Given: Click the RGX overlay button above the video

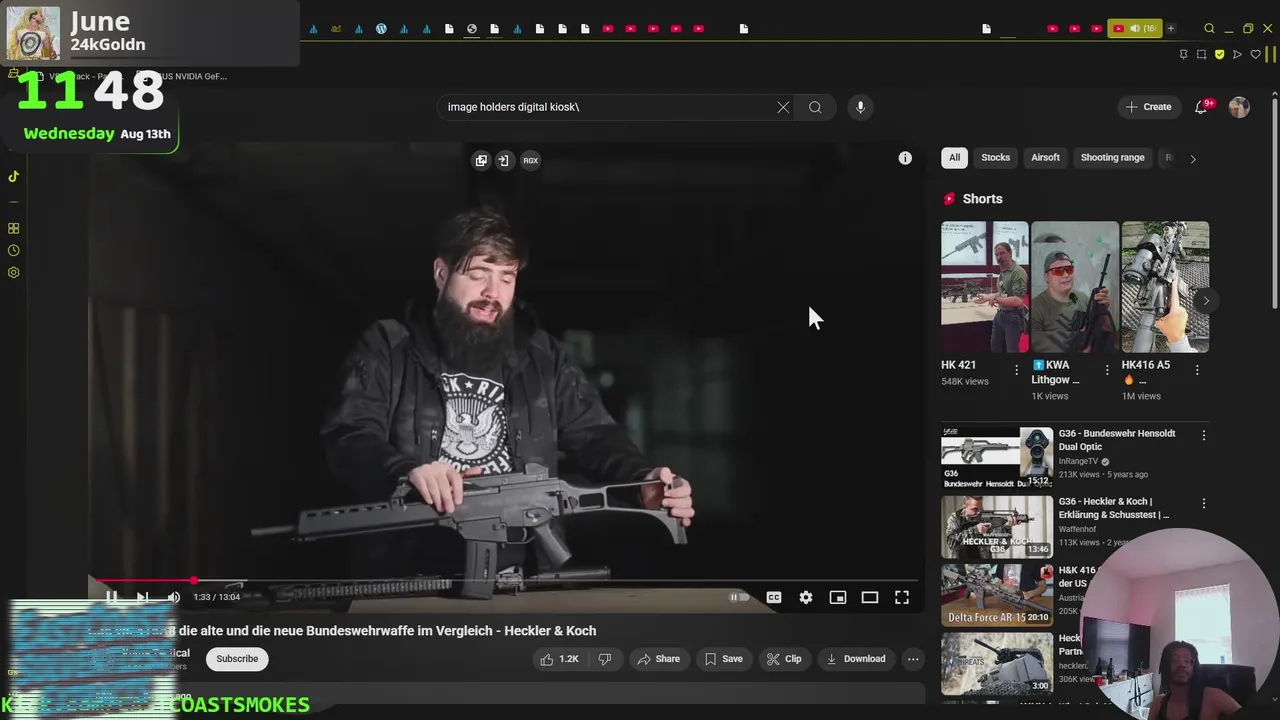Looking at the screenshot, I should pos(530,160).
